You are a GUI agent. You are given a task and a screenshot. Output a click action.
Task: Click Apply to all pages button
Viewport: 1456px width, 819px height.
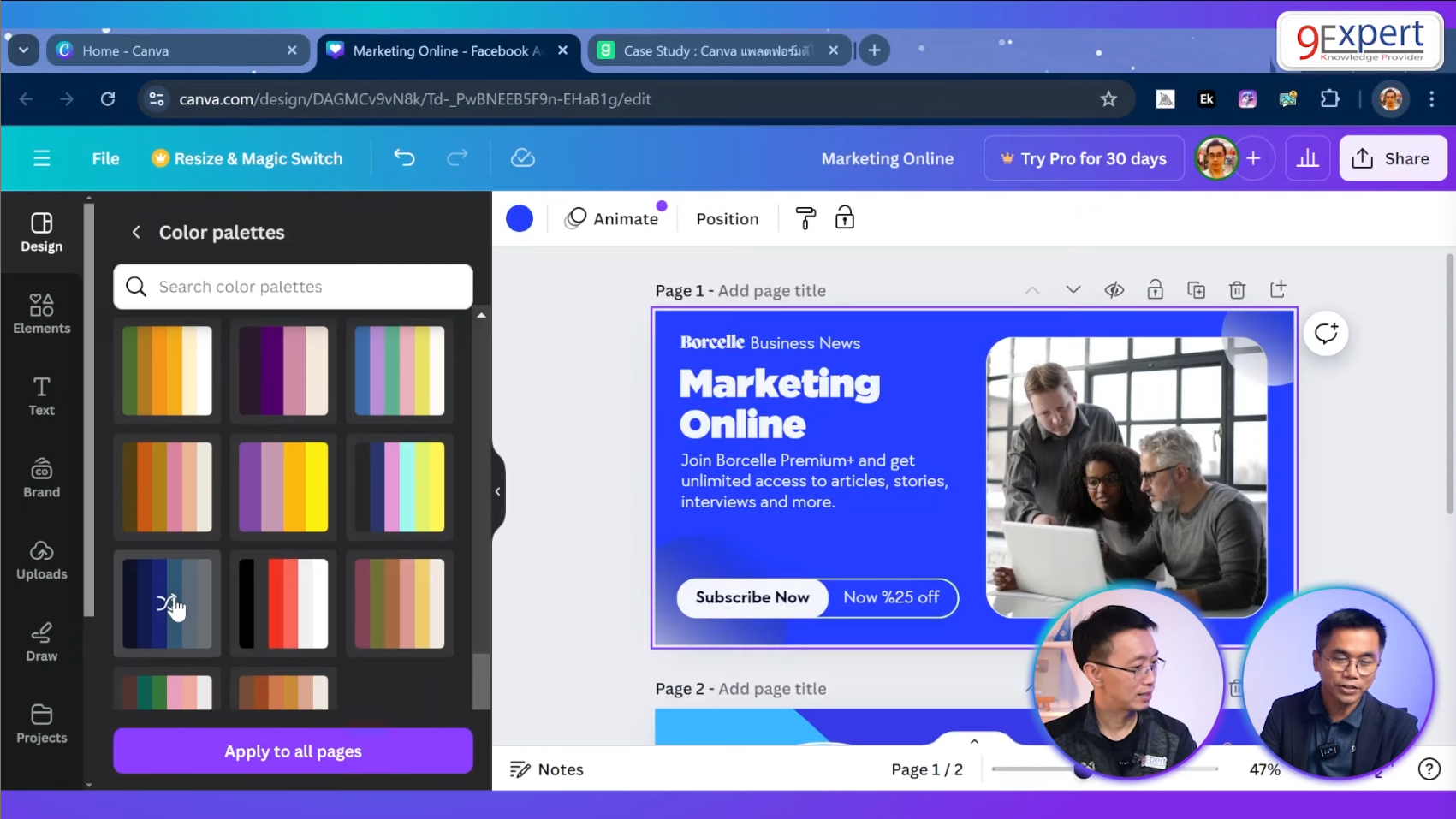pos(293,751)
